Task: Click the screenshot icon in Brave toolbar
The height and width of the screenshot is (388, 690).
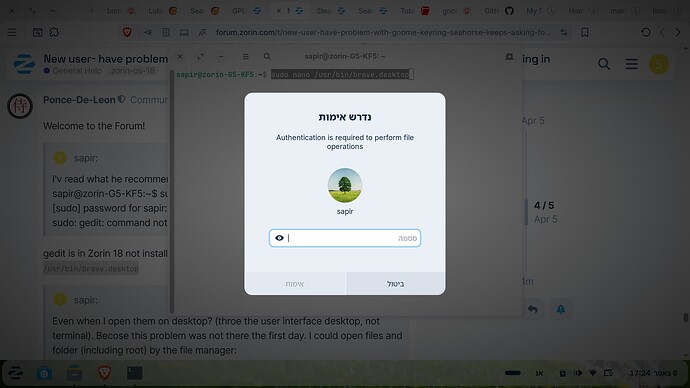Action: [x=37, y=32]
